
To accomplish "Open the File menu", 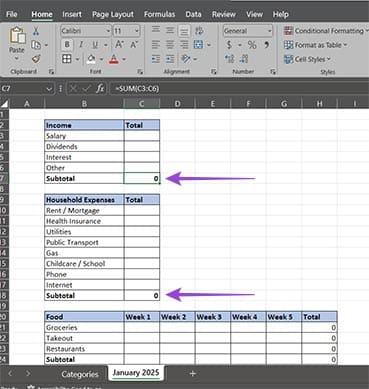I will pyautogui.click(x=12, y=14).
